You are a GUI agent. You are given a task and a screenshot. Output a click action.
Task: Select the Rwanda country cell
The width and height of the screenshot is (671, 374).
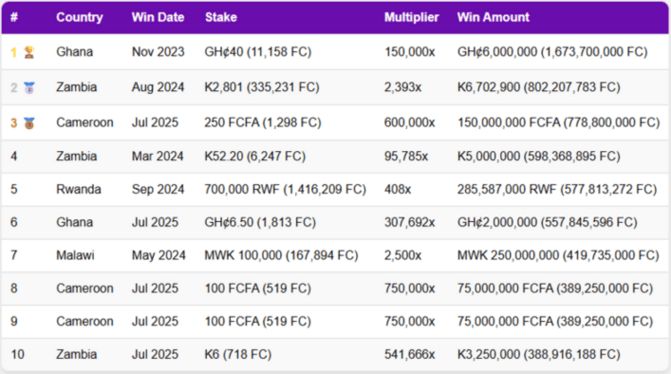(79, 189)
